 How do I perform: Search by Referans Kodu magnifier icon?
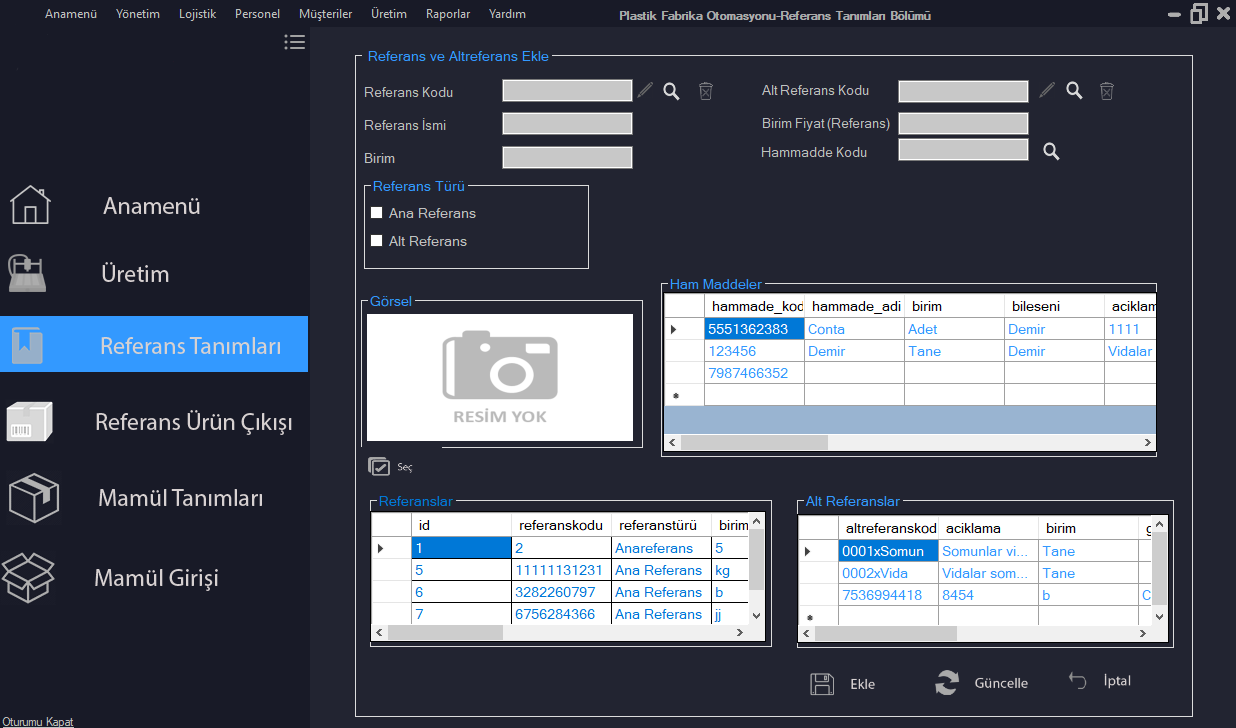[x=672, y=91]
